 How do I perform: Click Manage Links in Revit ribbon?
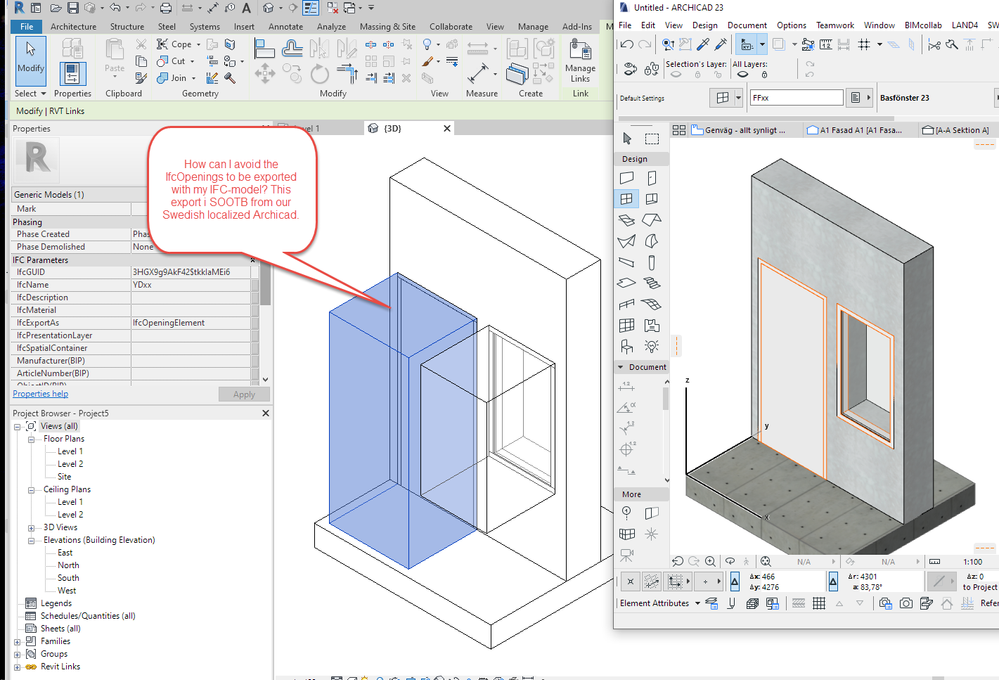(580, 61)
